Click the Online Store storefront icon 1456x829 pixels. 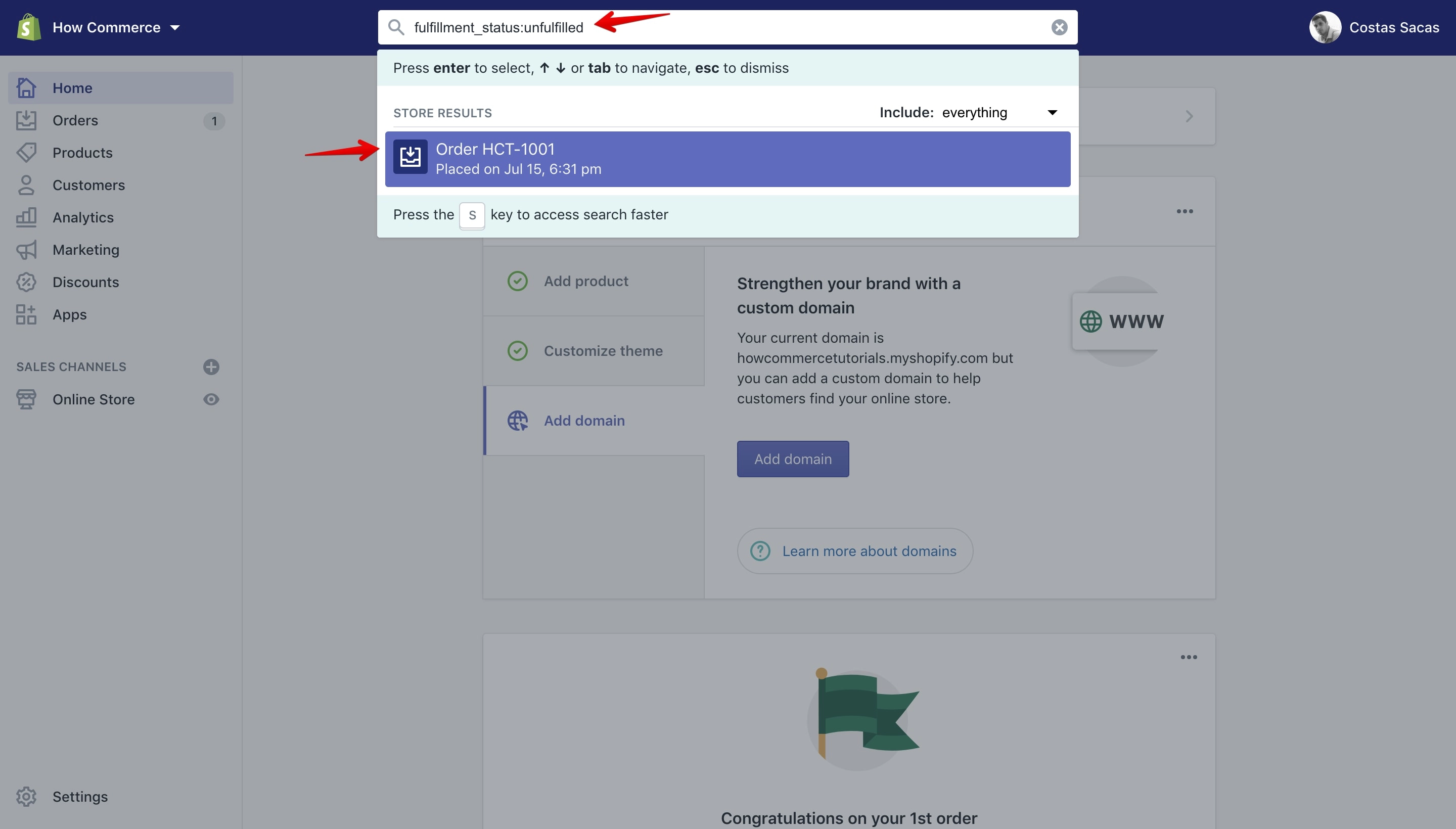[26, 400]
